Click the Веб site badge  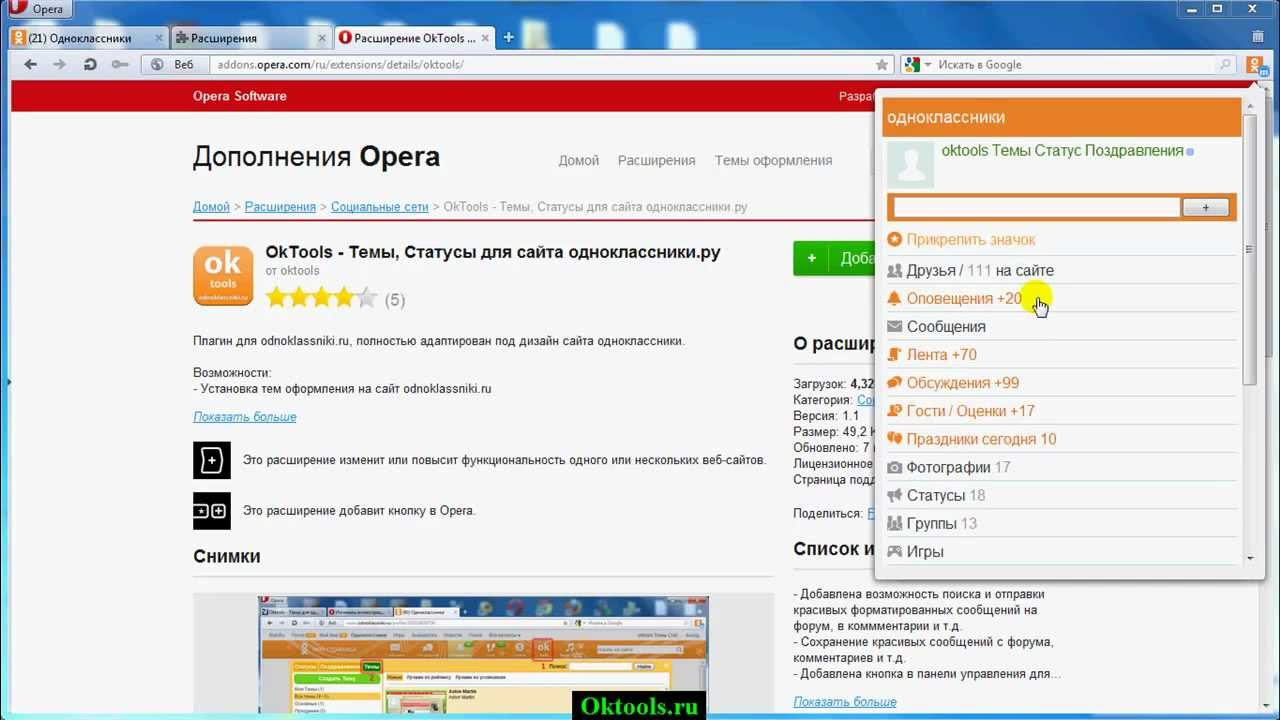click(x=174, y=64)
